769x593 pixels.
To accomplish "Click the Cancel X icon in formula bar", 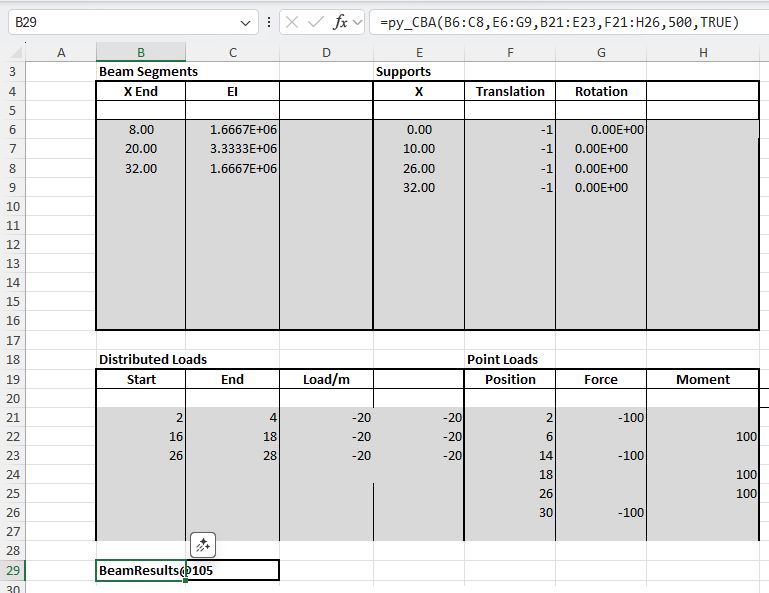I will pyautogui.click(x=293, y=21).
